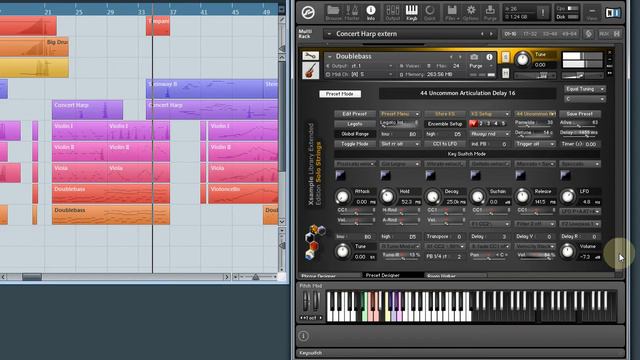Solo the Doublebass instrument with S button
640x360 pixels.
[x=505, y=57]
